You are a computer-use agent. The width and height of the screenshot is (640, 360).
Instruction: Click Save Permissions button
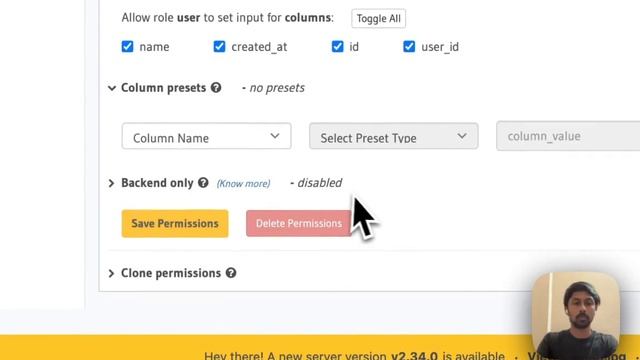pos(175,224)
